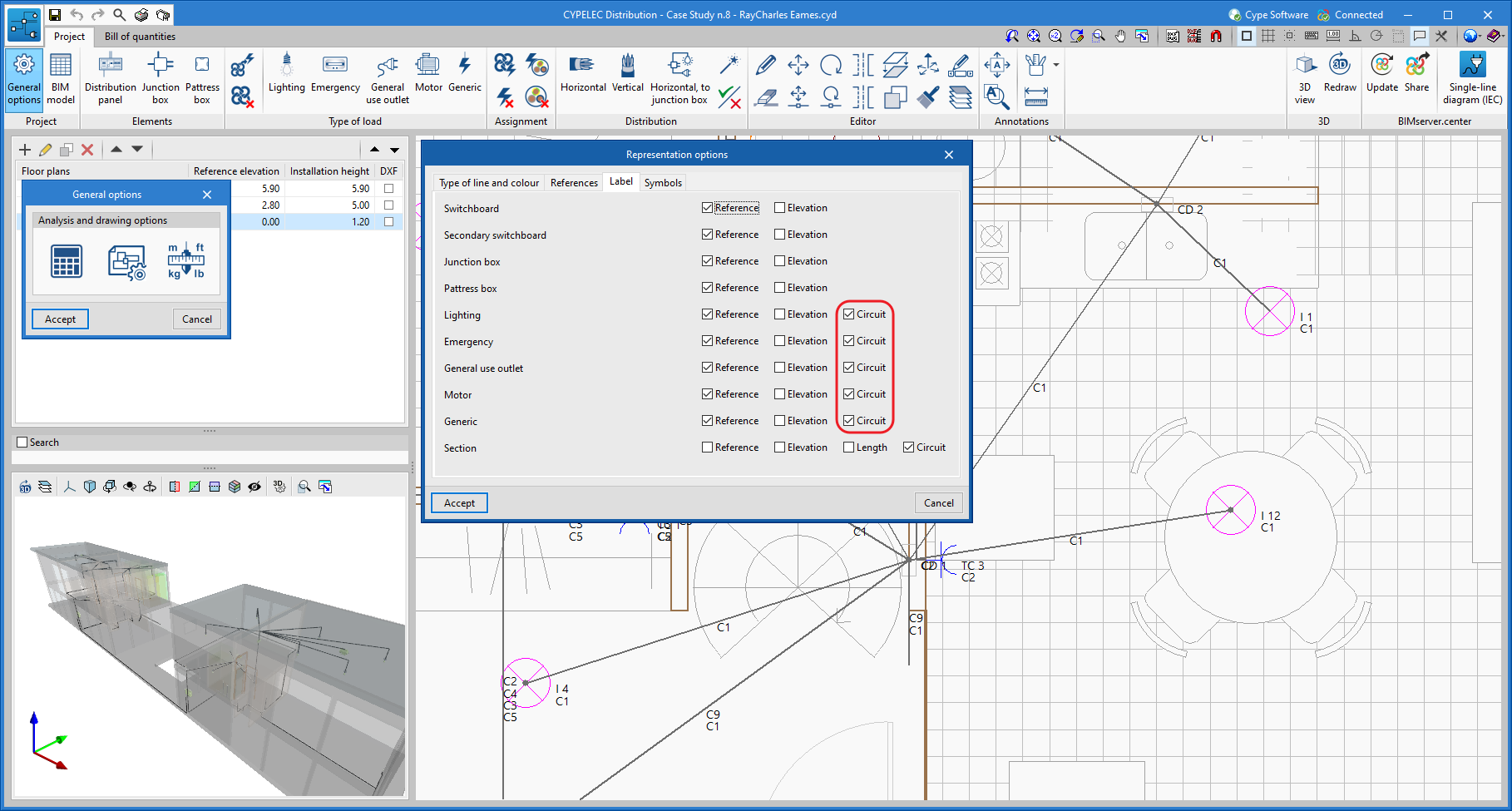The height and width of the screenshot is (811, 1512).
Task: Click the units conversion icon in General options
Action: click(185, 261)
